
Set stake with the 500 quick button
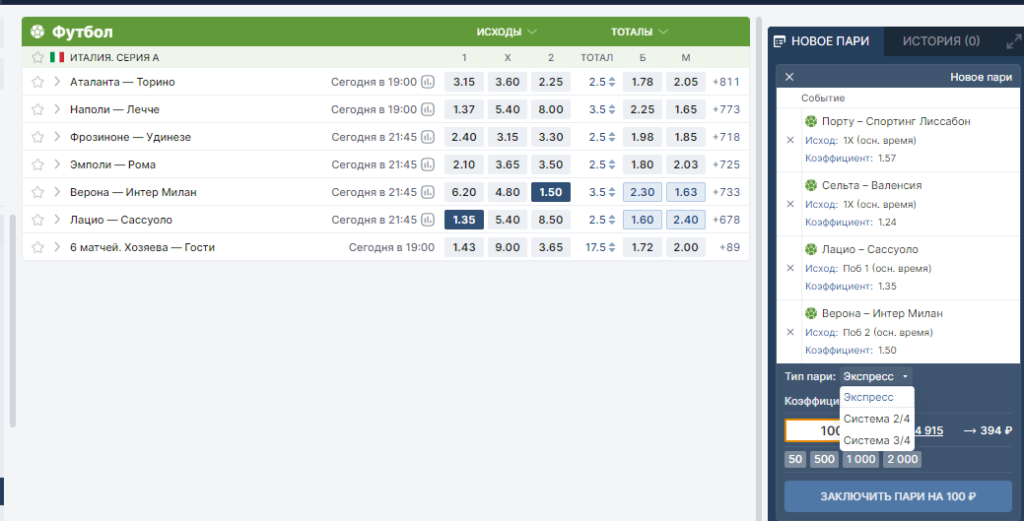coord(824,459)
